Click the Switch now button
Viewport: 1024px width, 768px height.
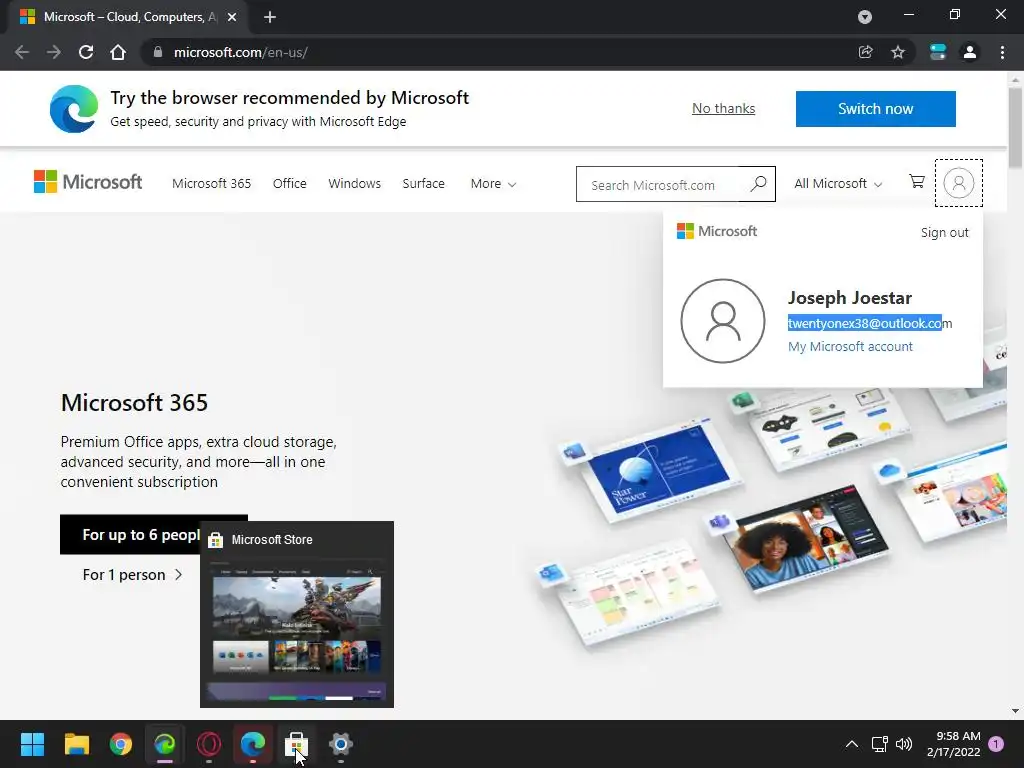[x=875, y=108]
